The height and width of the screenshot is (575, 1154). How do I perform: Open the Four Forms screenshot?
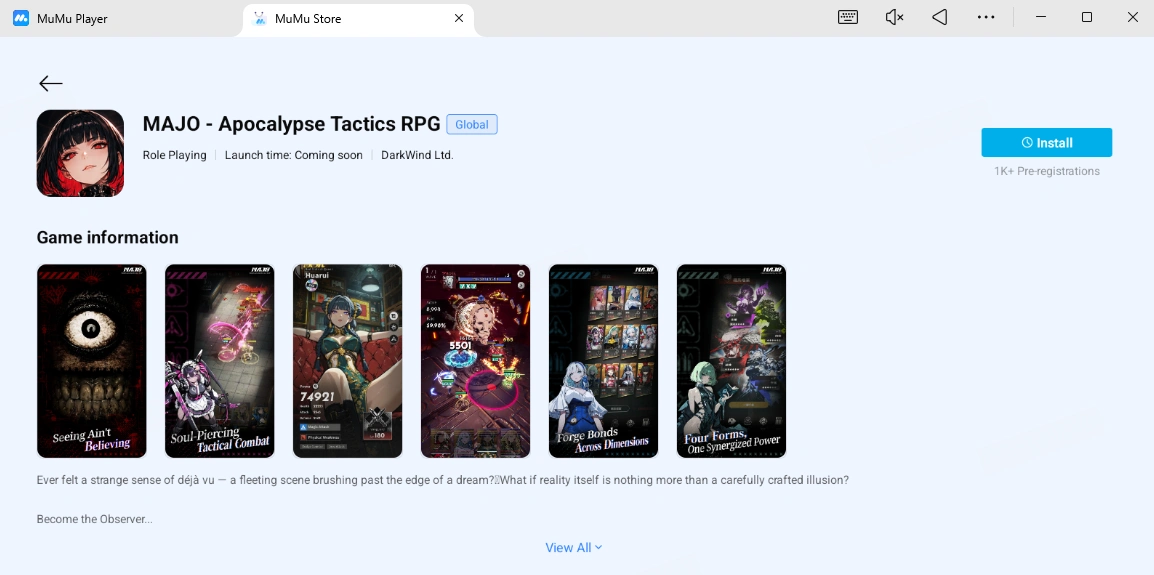[x=732, y=361]
